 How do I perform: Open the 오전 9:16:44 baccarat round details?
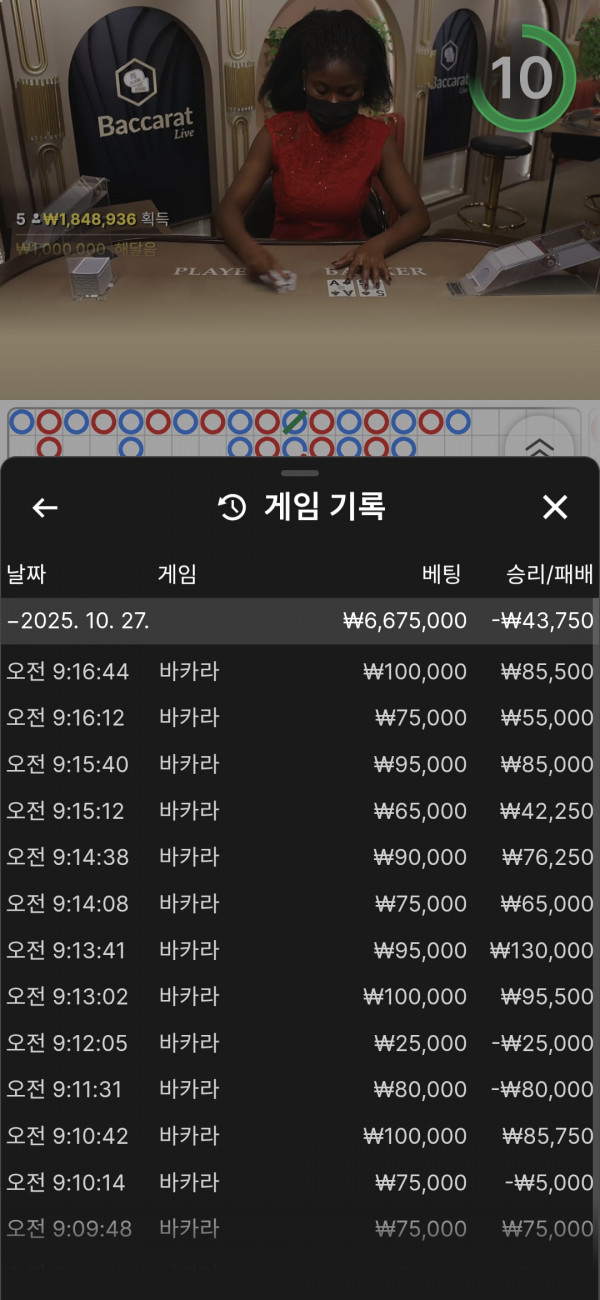300,672
